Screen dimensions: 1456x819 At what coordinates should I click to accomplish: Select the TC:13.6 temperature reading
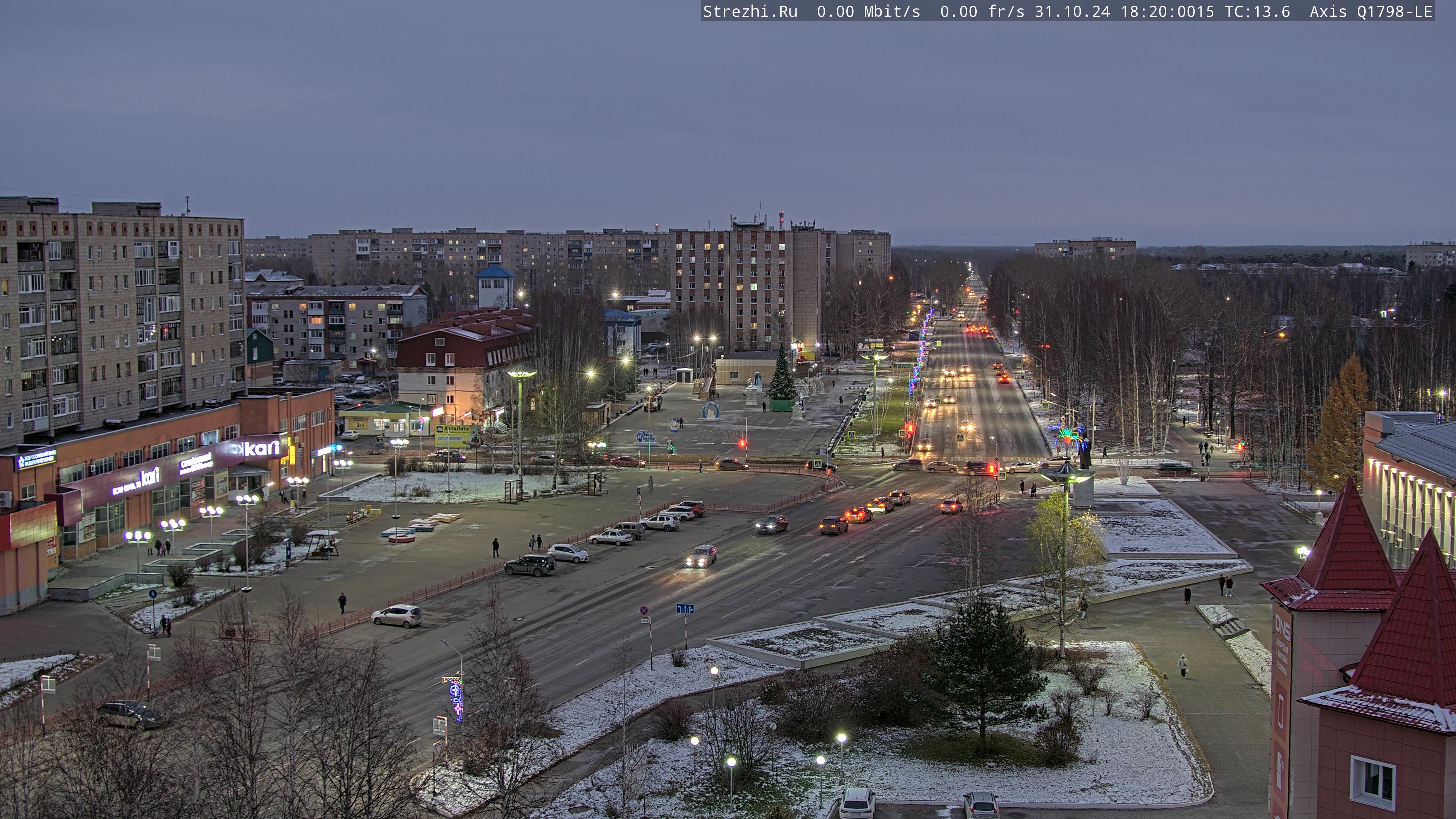click(x=1257, y=11)
